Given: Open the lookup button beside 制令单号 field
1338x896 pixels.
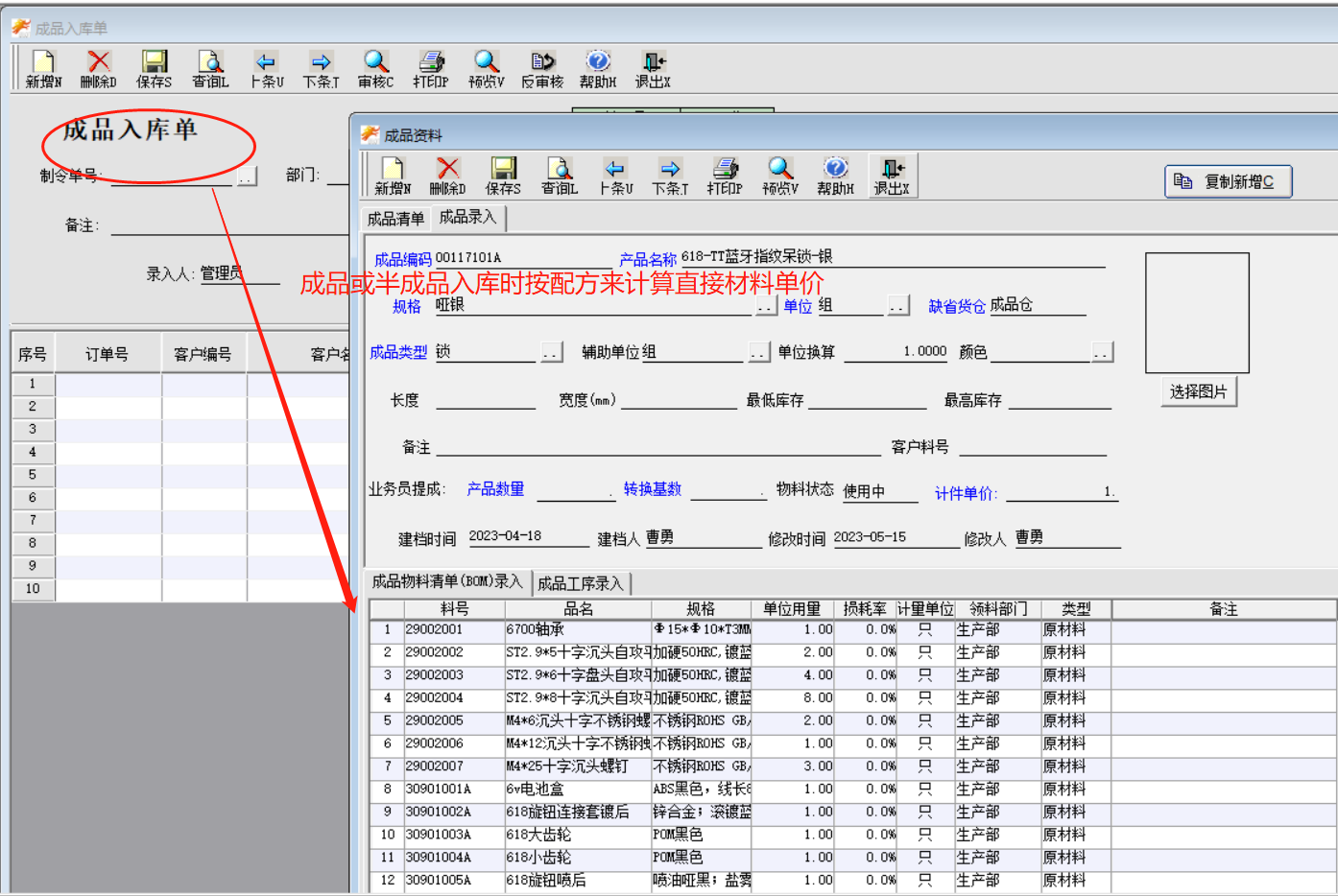Looking at the screenshot, I should (247, 177).
